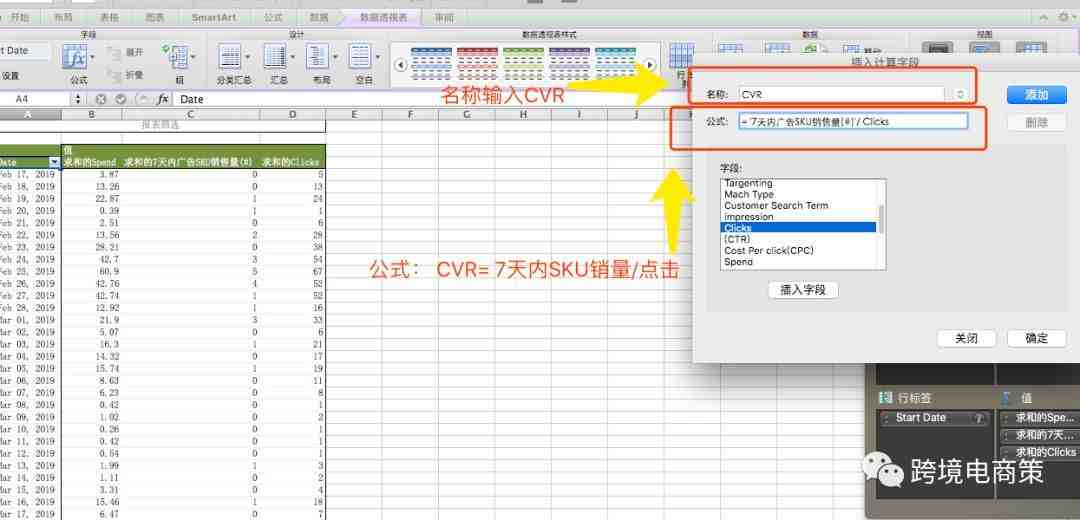
Task: Click the 展开 expand field icon
Action: pos(114,52)
